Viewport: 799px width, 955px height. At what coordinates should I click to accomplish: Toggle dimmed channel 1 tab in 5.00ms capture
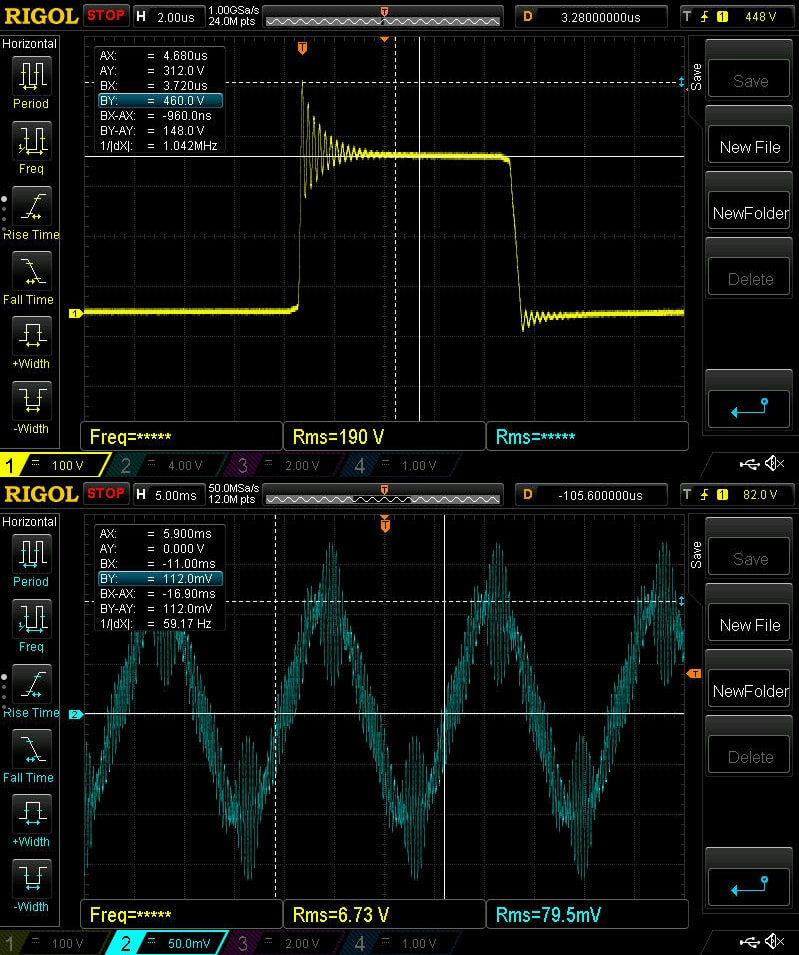pyautogui.click(x=52, y=943)
